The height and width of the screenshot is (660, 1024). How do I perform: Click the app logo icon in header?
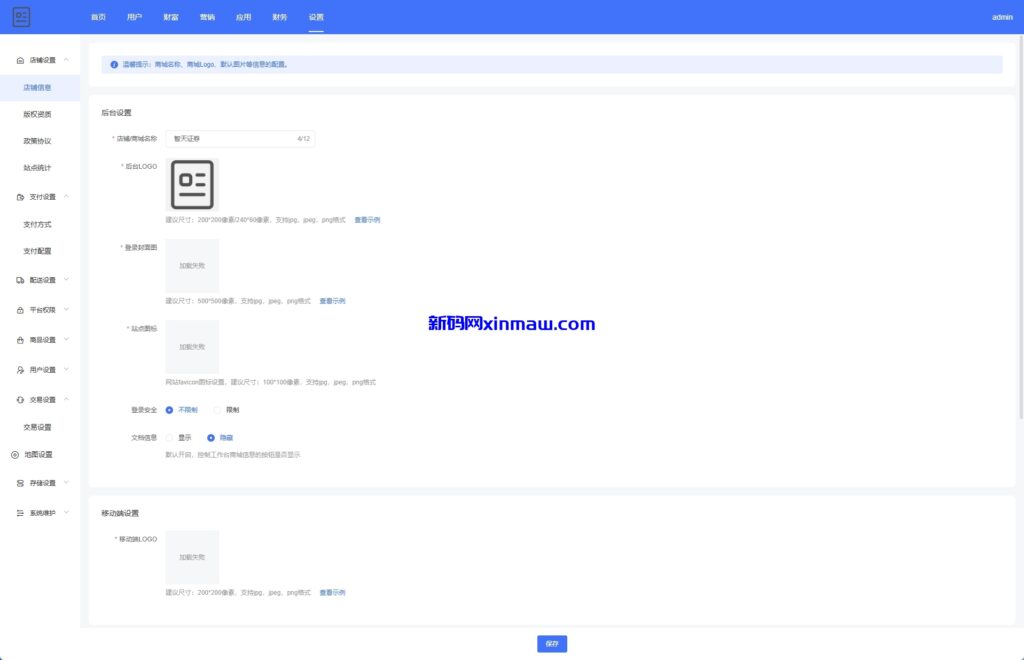21,17
